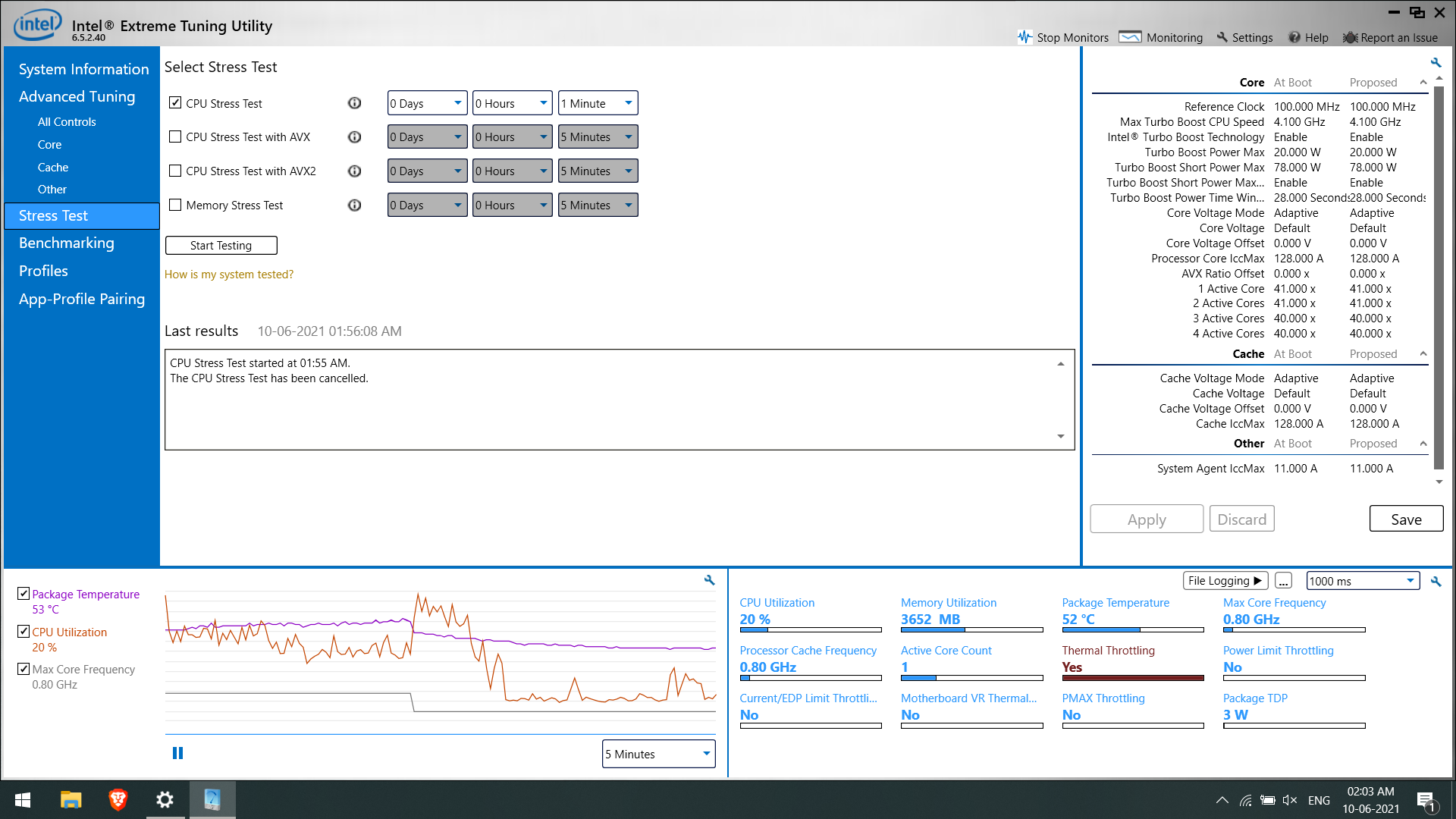Click the Report an Issue bug icon
Screen dimensions: 1456x819
[x=1350, y=37]
